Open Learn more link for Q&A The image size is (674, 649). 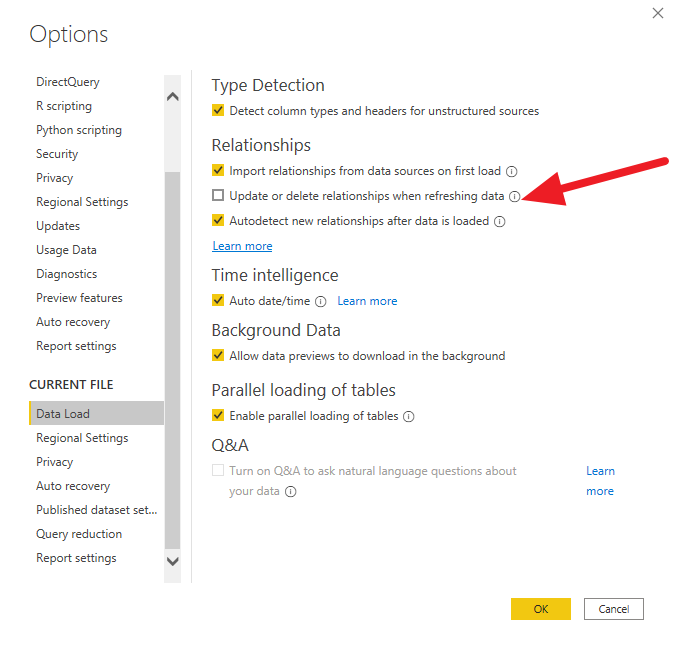pos(600,481)
